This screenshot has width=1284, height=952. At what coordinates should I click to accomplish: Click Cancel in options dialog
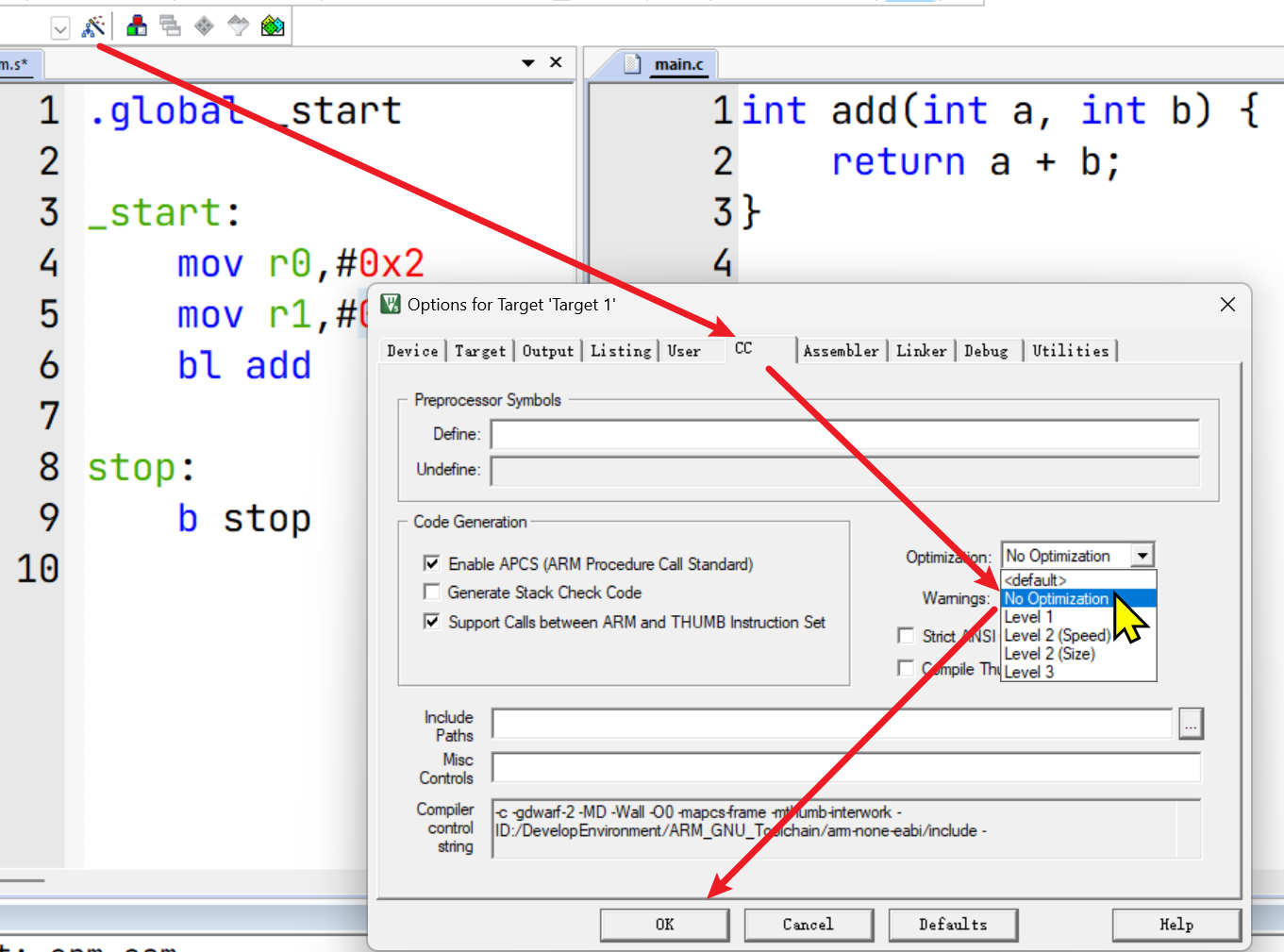[x=809, y=925]
